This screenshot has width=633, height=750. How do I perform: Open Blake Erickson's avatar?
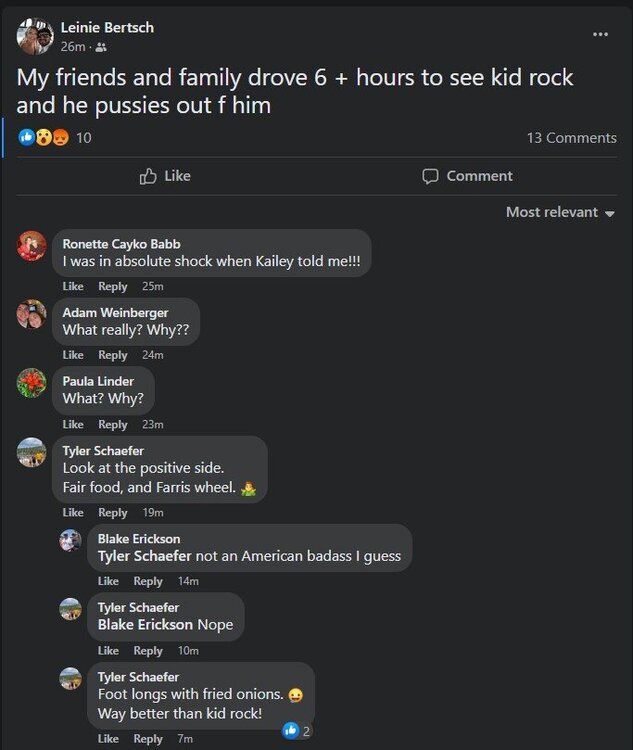70,540
